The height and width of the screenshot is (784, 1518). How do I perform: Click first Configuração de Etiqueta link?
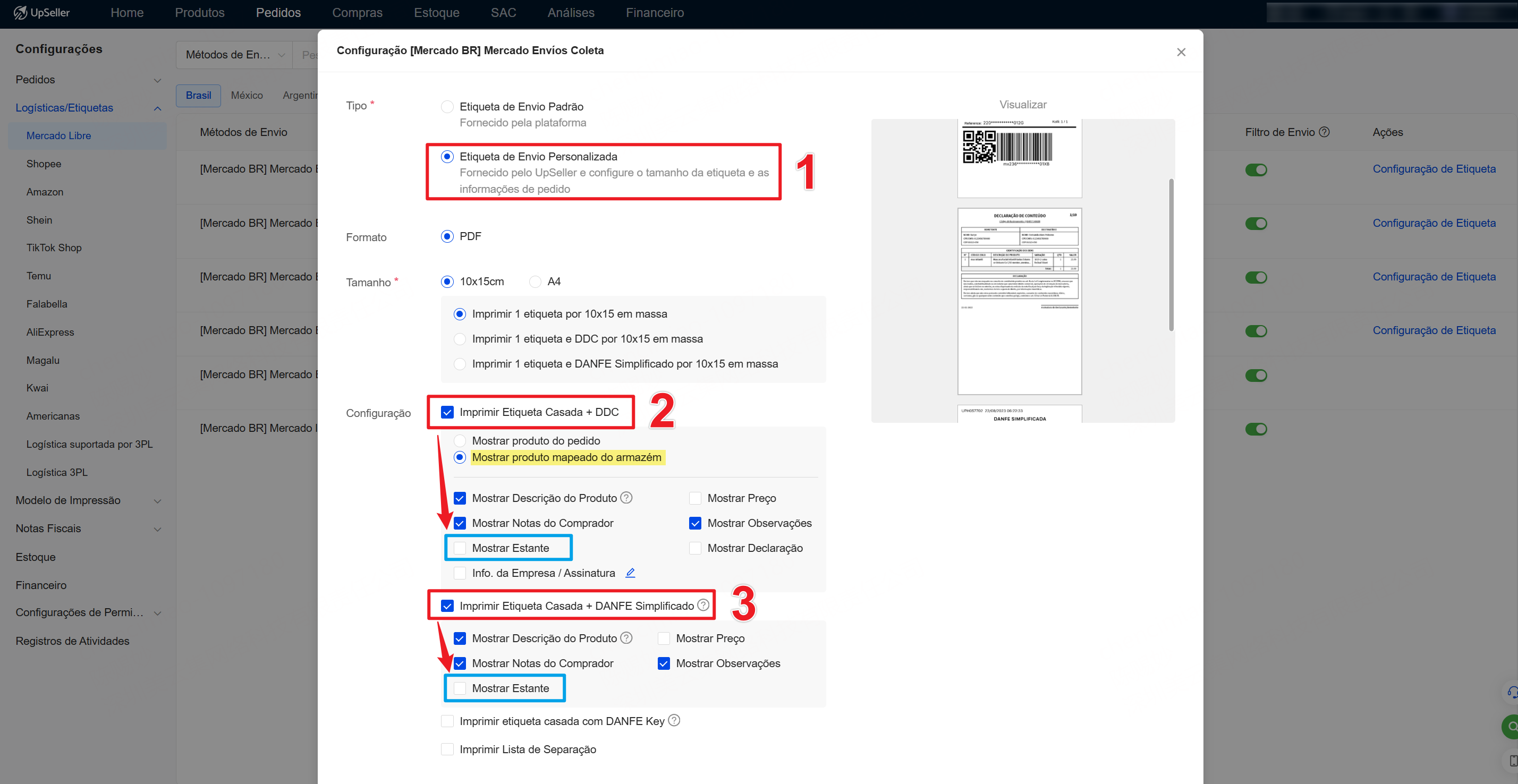(1434, 169)
